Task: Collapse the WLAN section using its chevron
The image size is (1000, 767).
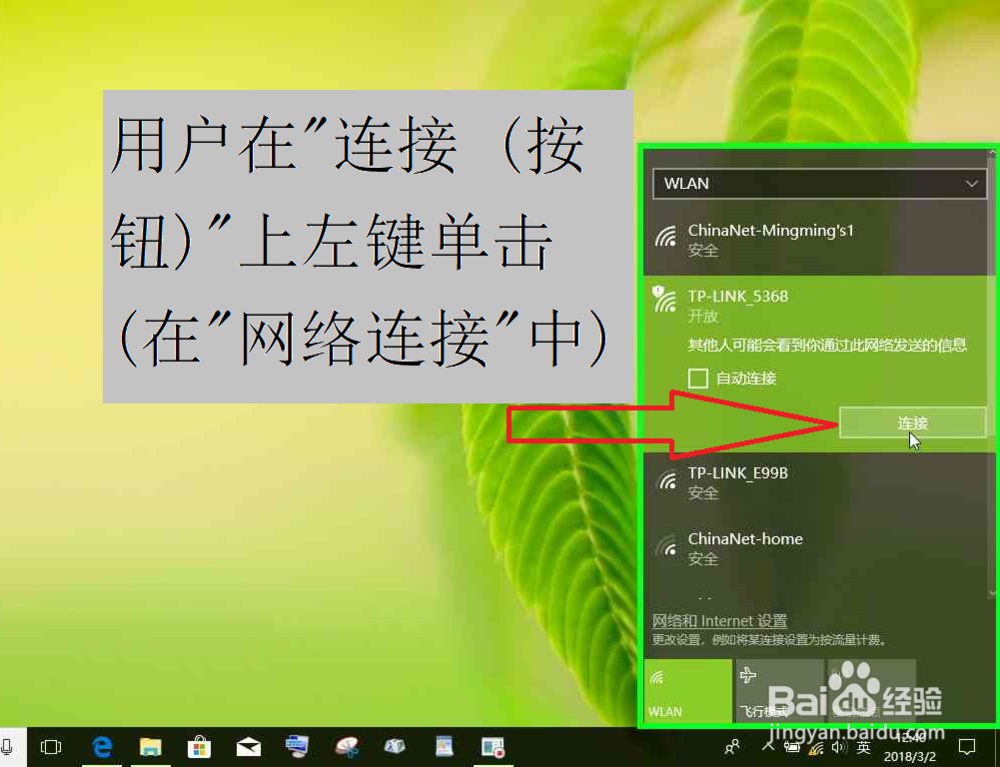Action: click(x=970, y=184)
